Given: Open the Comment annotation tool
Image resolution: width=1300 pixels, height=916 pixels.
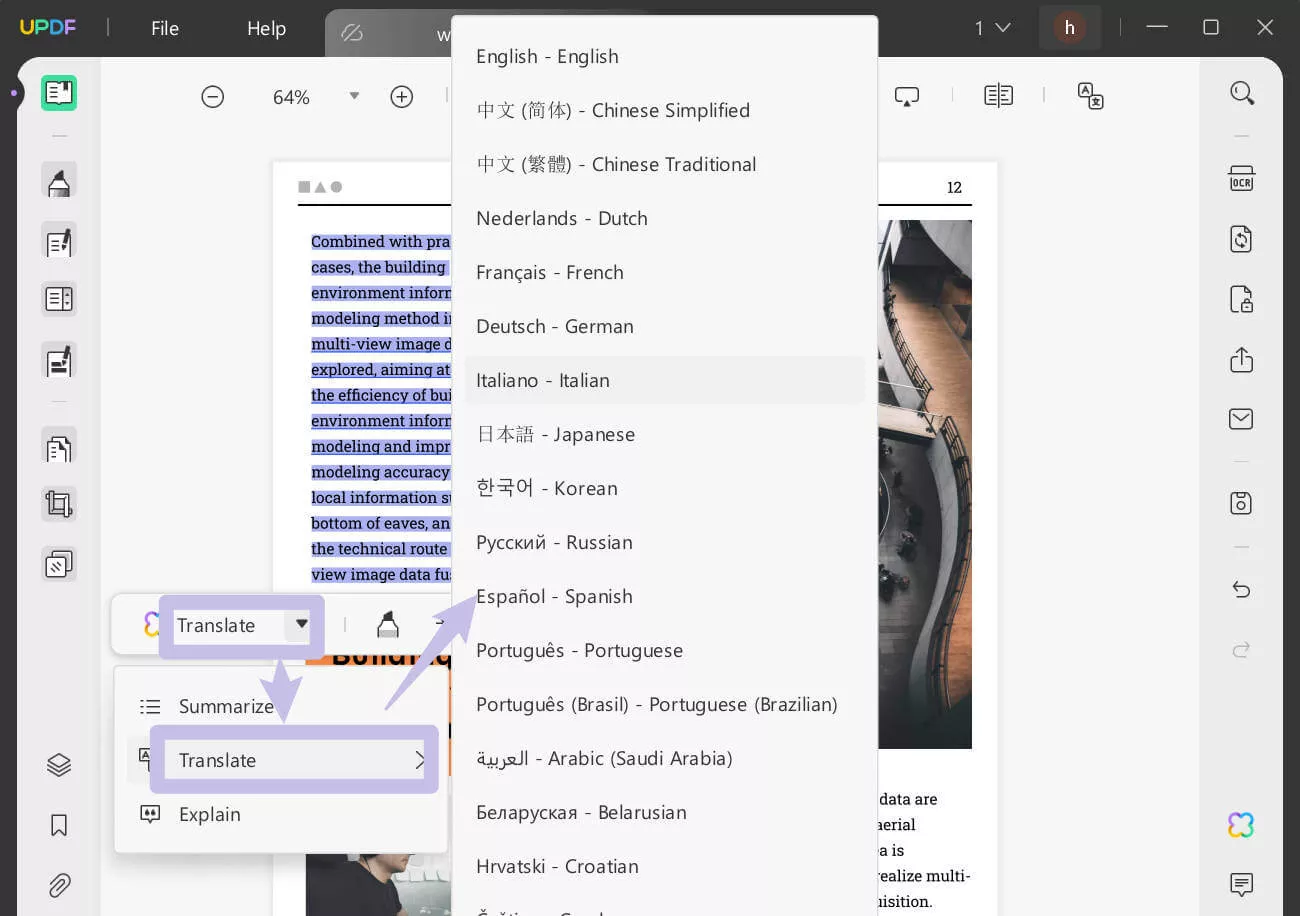Looking at the screenshot, I should coord(58,180).
